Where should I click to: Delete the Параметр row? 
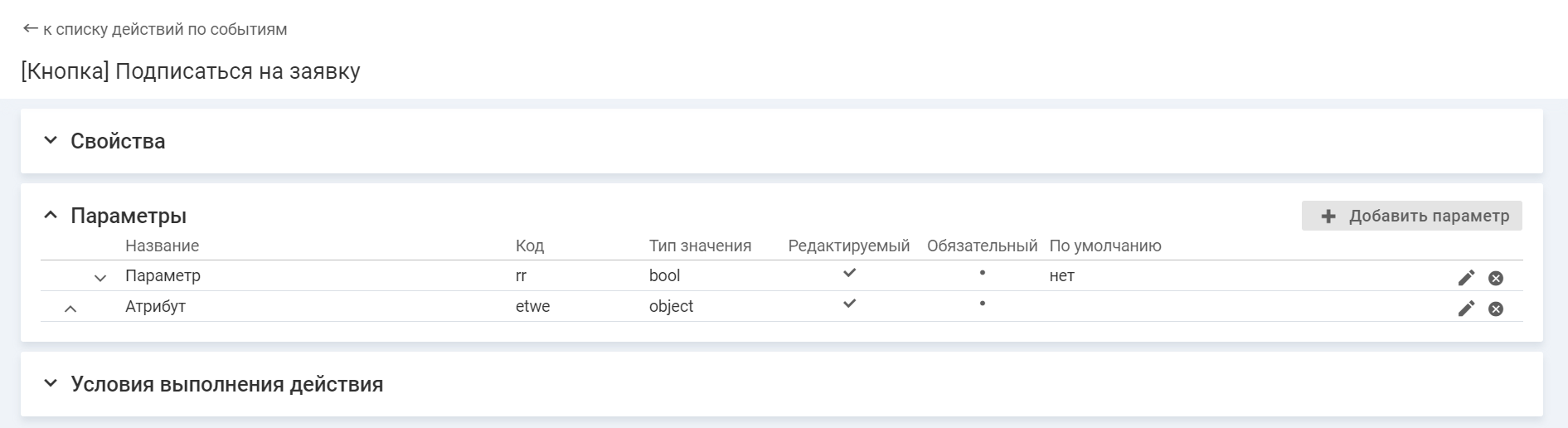point(1496,278)
